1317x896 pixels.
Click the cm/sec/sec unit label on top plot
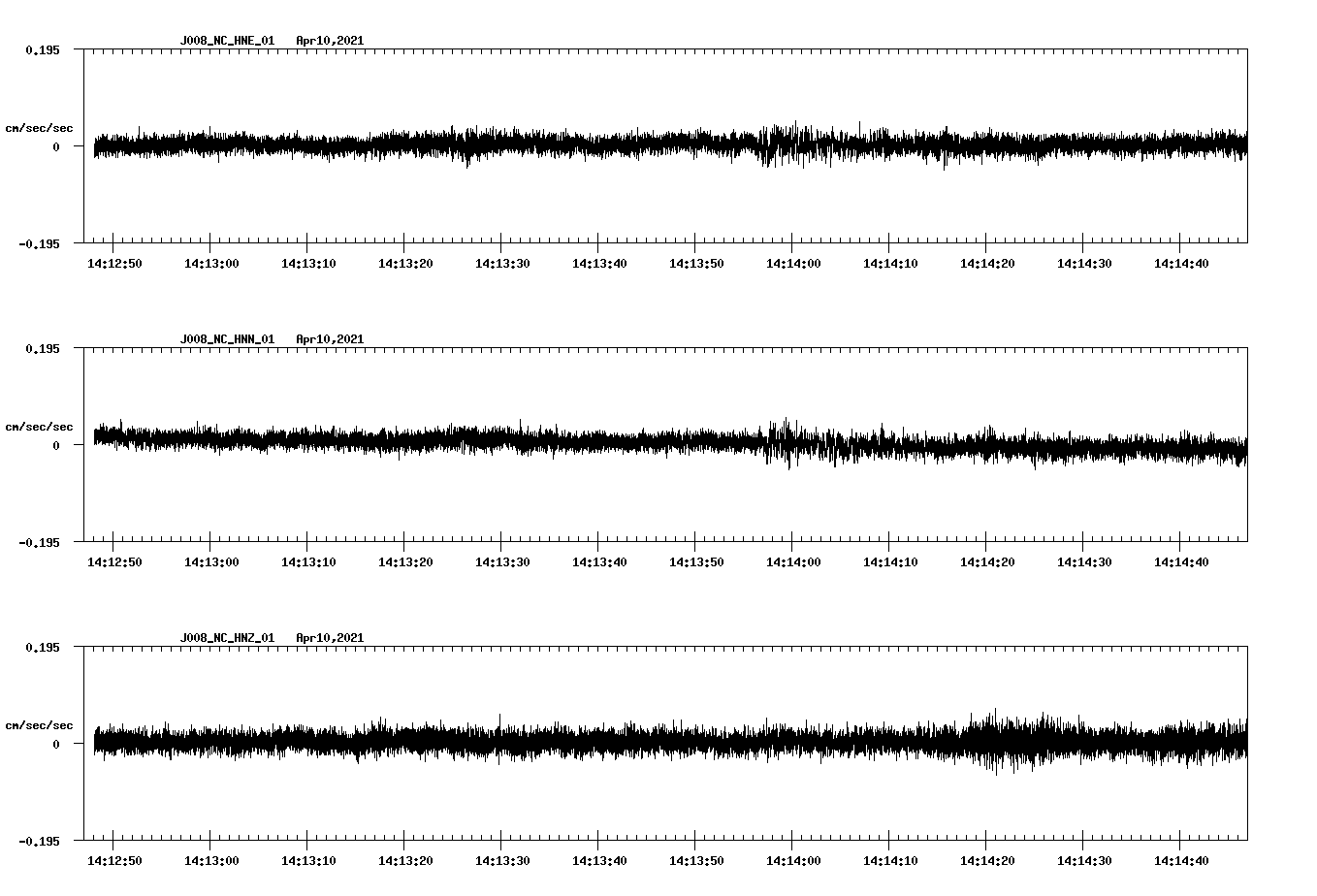pyautogui.click(x=39, y=127)
